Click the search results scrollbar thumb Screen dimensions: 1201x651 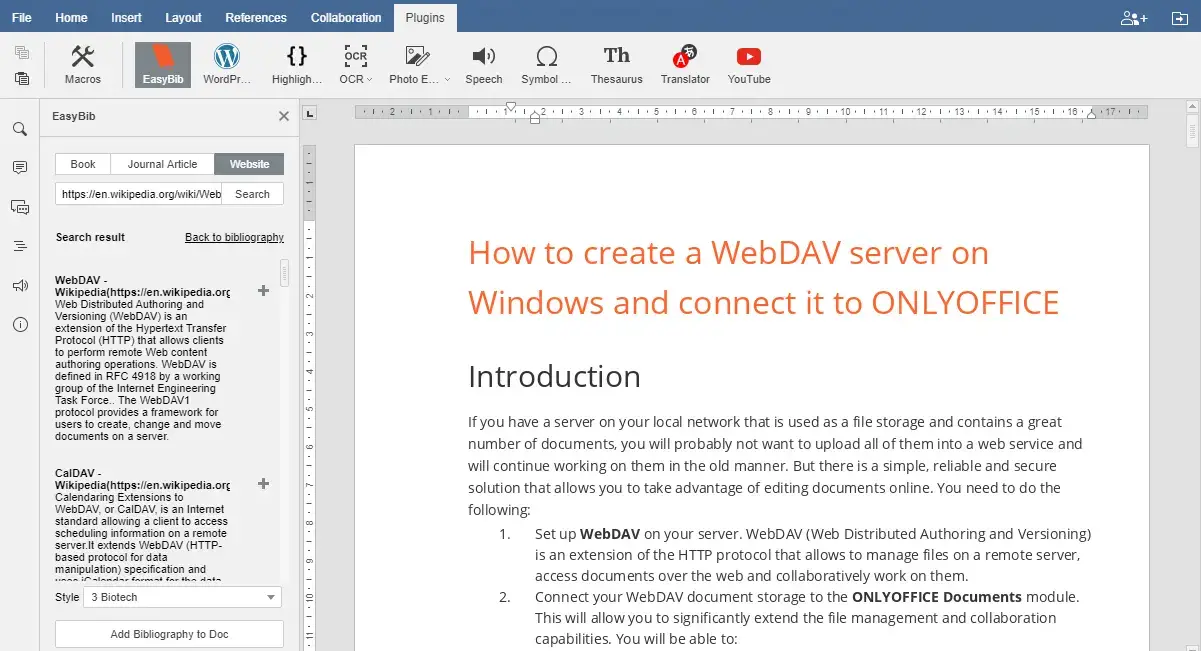[285, 272]
